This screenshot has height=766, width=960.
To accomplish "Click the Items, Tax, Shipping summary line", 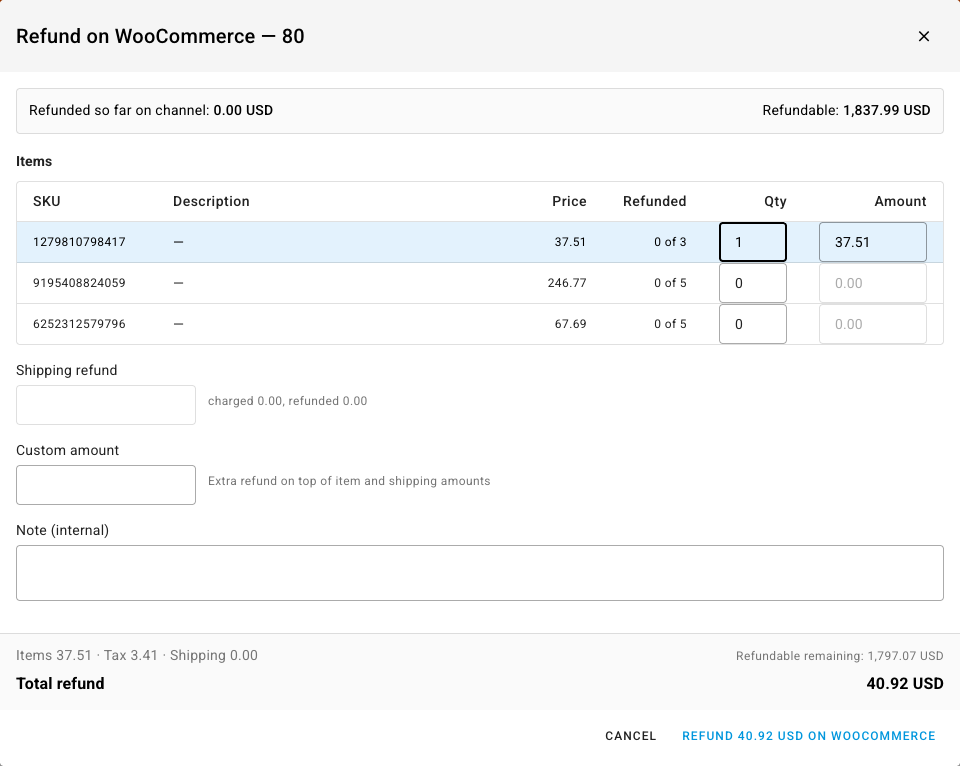I will 137,655.
